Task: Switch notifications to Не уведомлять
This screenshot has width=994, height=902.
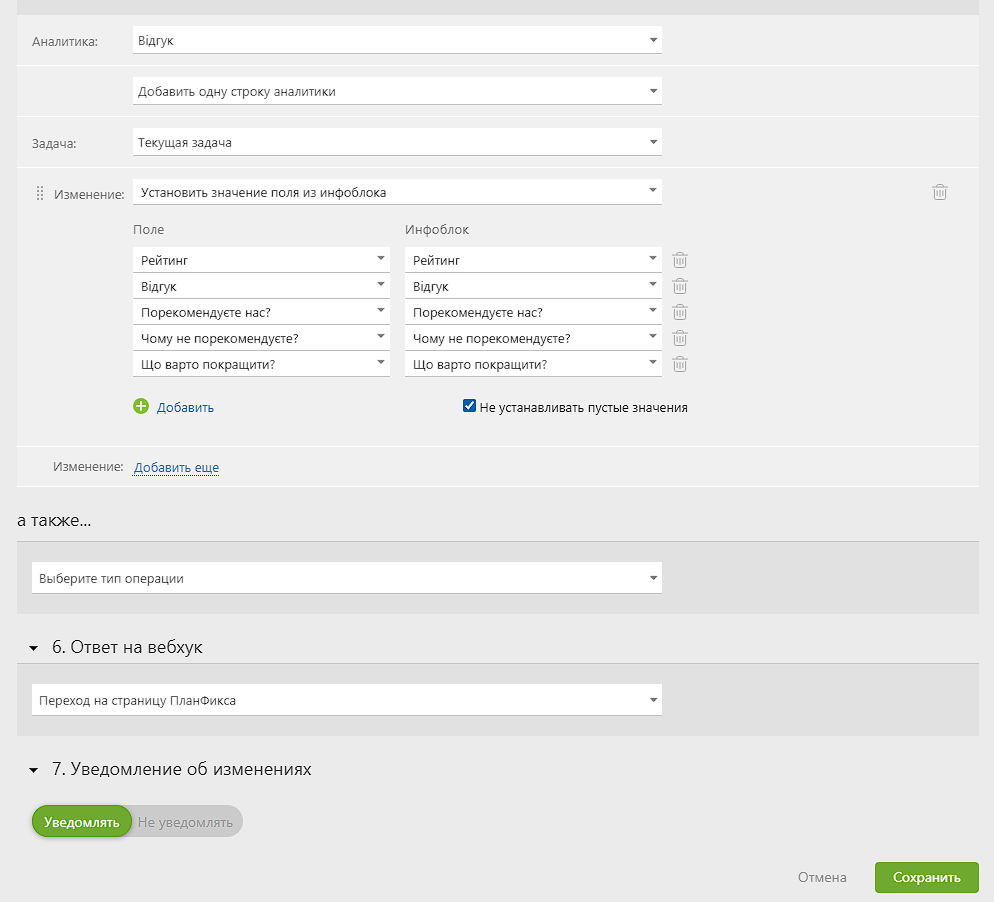Action: [185, 822]
